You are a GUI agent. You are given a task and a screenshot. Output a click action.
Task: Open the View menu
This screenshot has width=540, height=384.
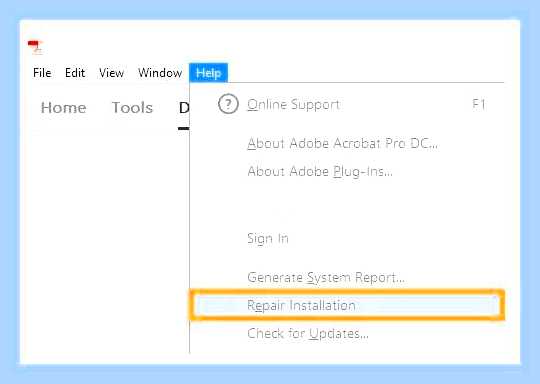[x=111, y=73]
